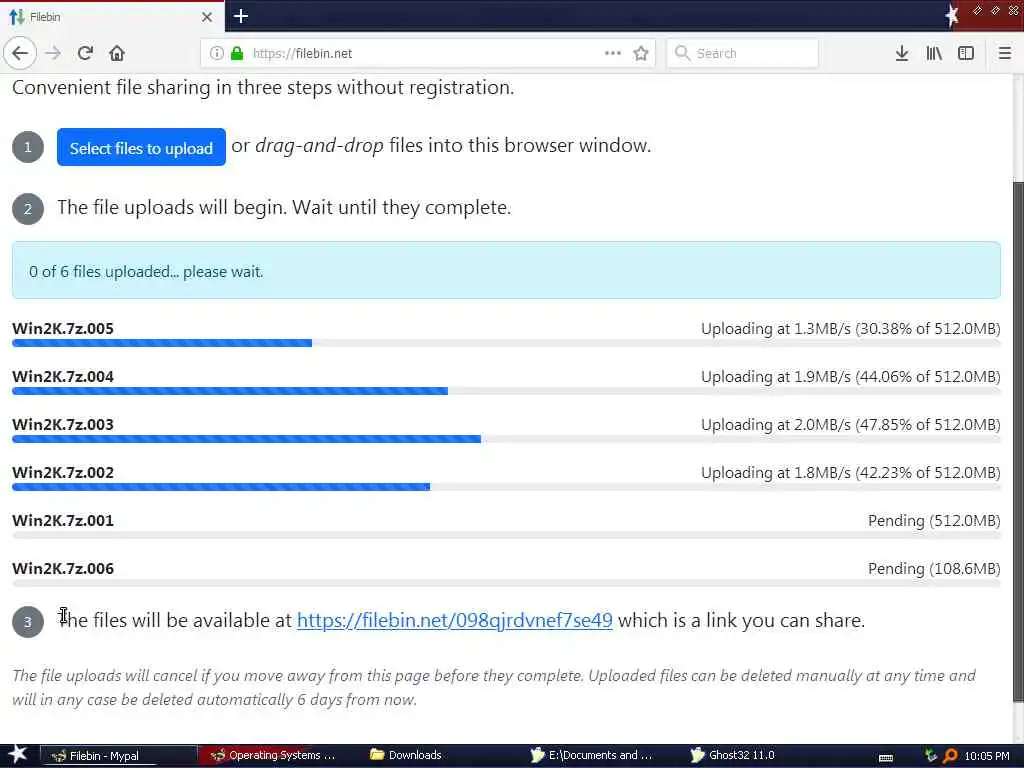Bookmark this page with the star
The image size is (1024, 768).
point(641,53)
